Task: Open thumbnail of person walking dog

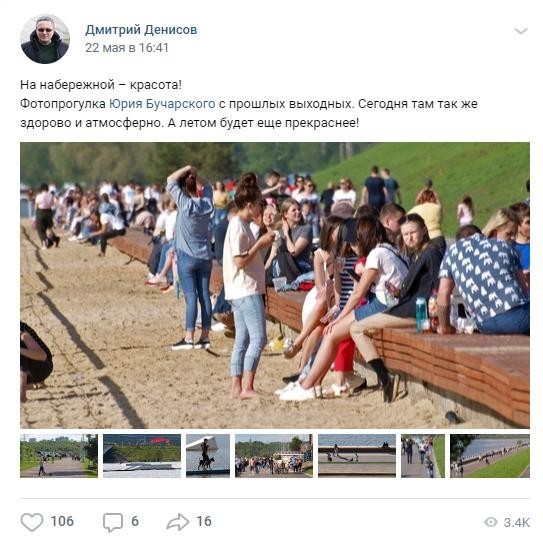Action: [208, 456]
